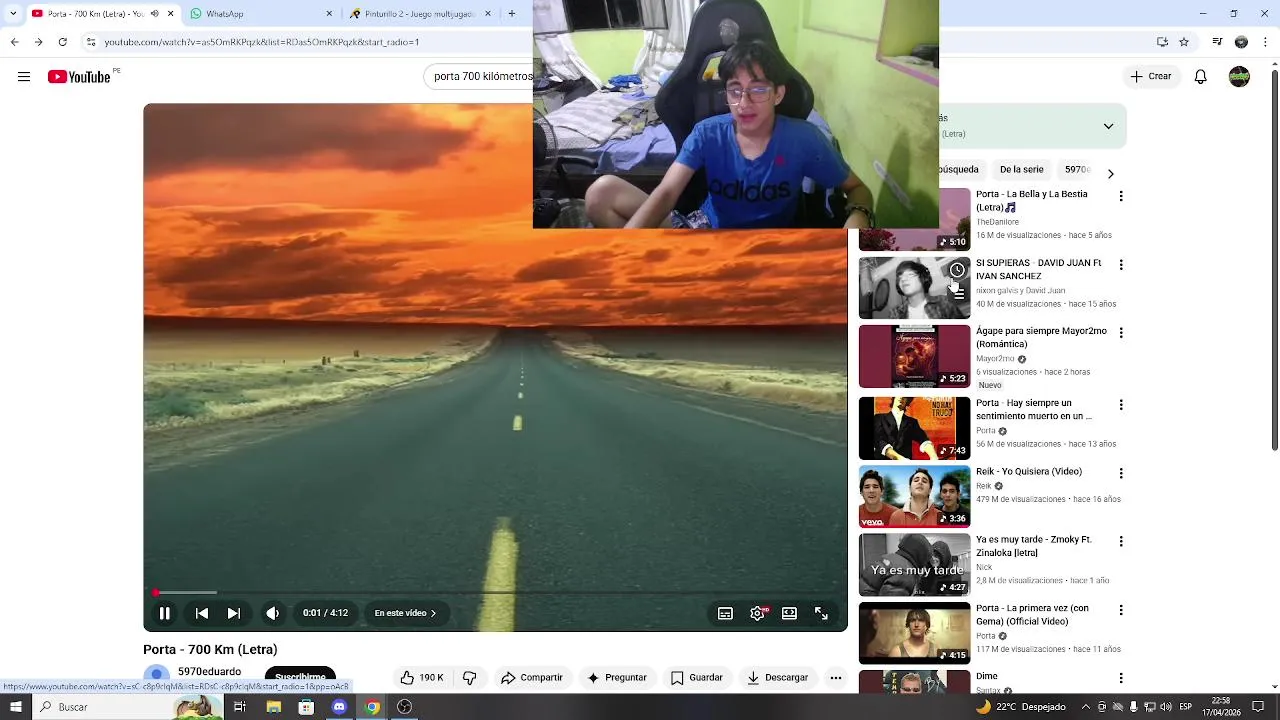Open the YouTube hamburger guide menu
The width and height of the screenshot is (1280, 720).
point(24,77)
